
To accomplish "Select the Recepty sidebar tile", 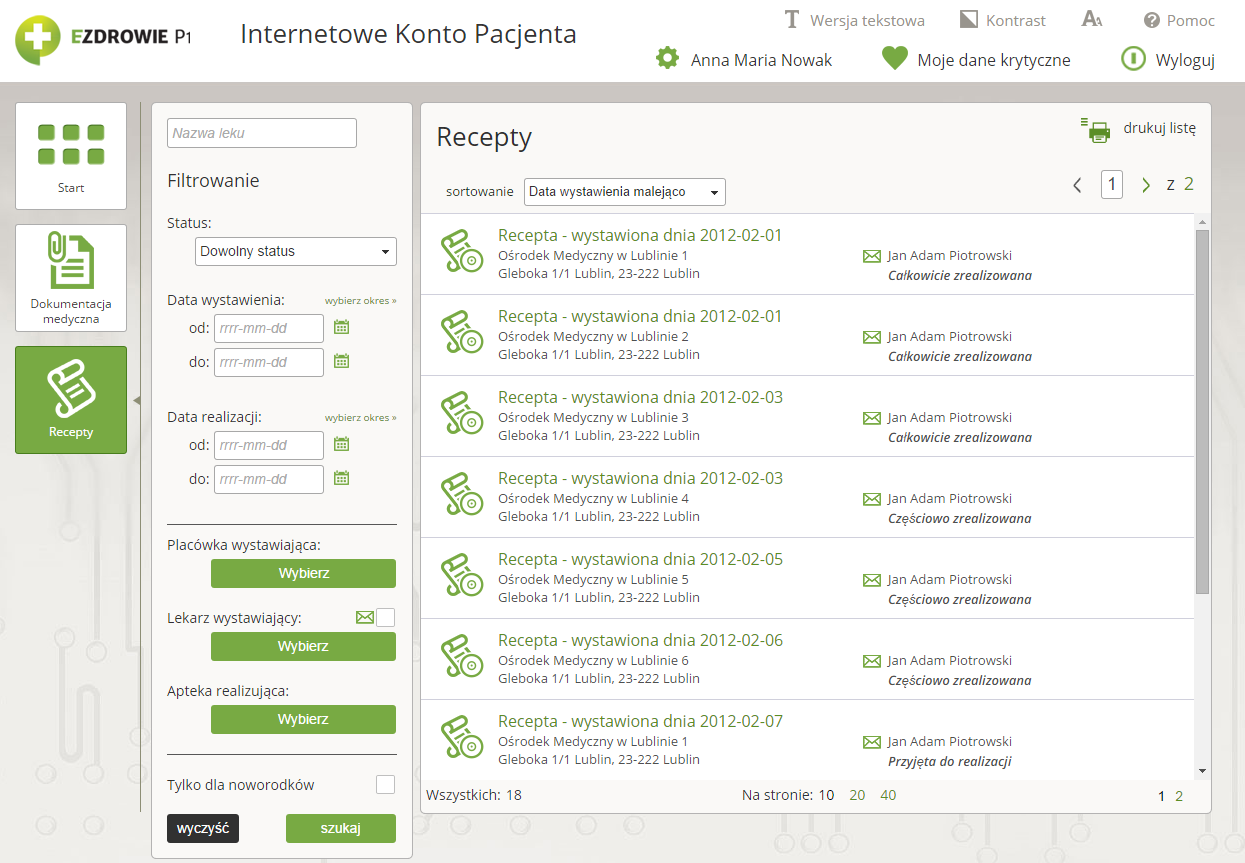I will (x=71, y=400).
